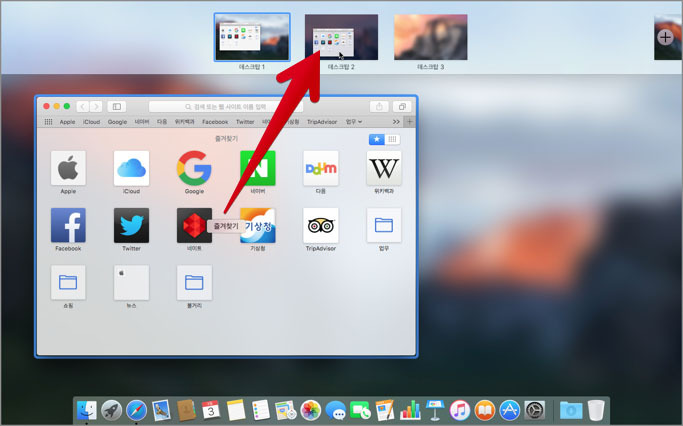This screenshot has height=426, width=683.
Task: Toggle Safari sidebar button
Action: tap(117, 106)
